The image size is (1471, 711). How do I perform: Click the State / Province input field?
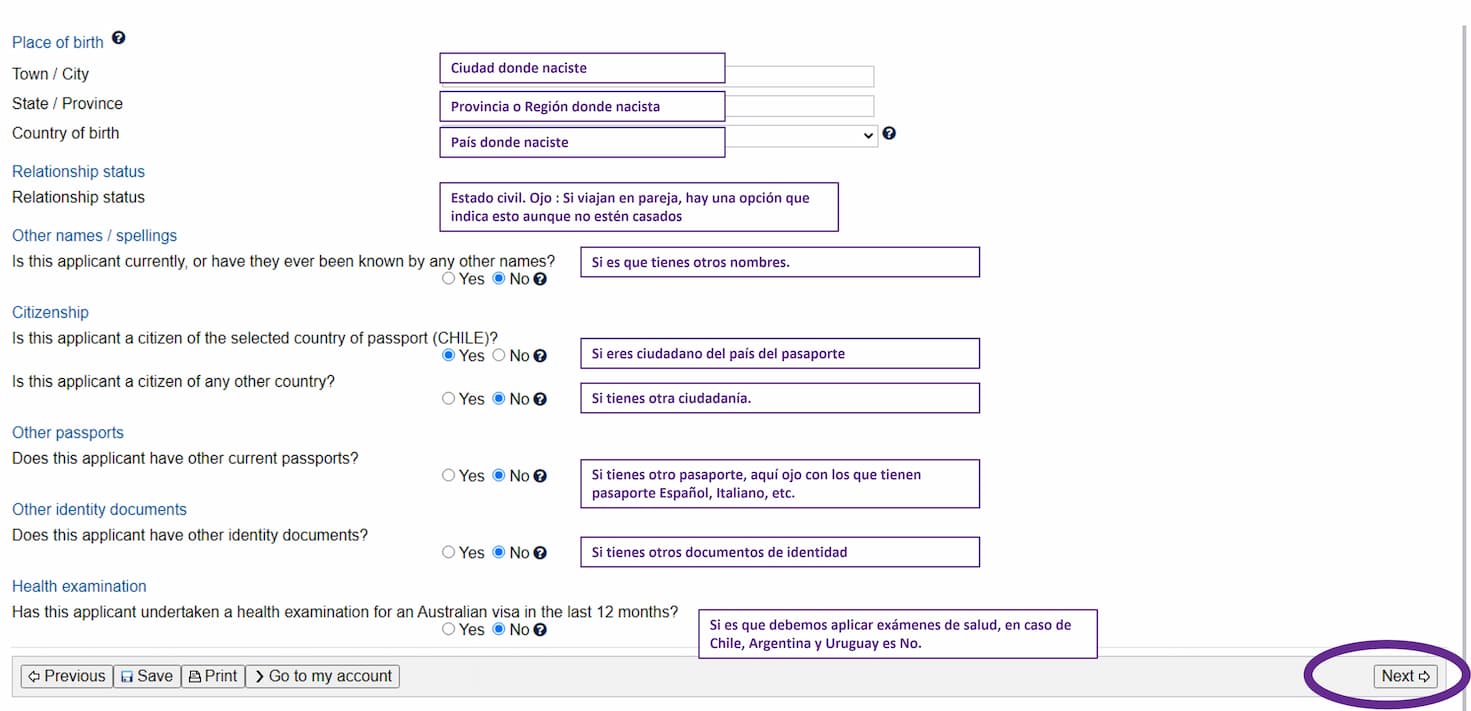click(800, 106)
